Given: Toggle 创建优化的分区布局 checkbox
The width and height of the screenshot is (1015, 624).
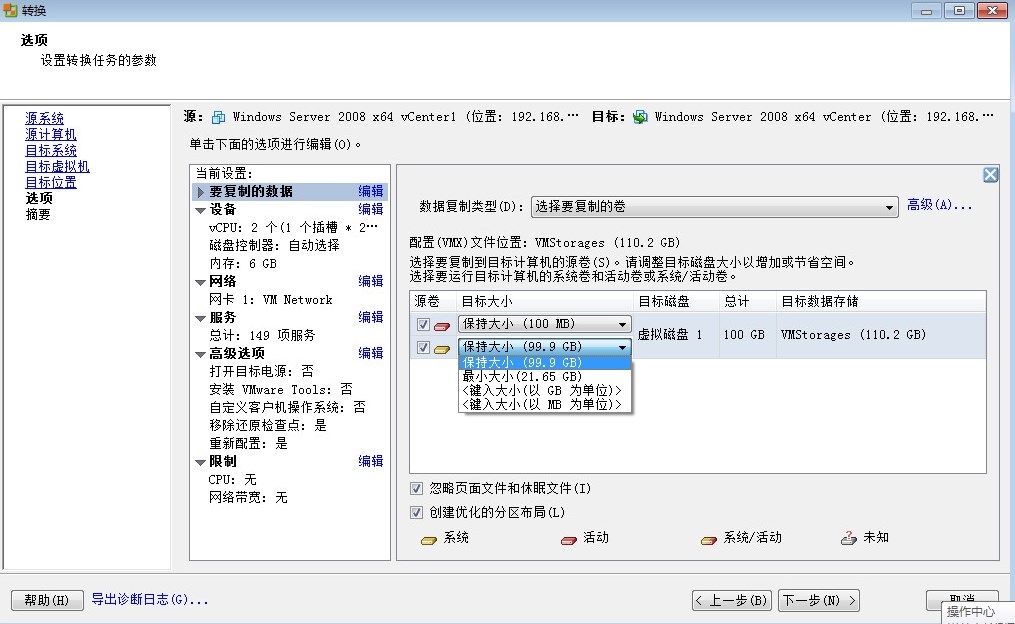Looking at the screenshot, I should pos(416,512).
